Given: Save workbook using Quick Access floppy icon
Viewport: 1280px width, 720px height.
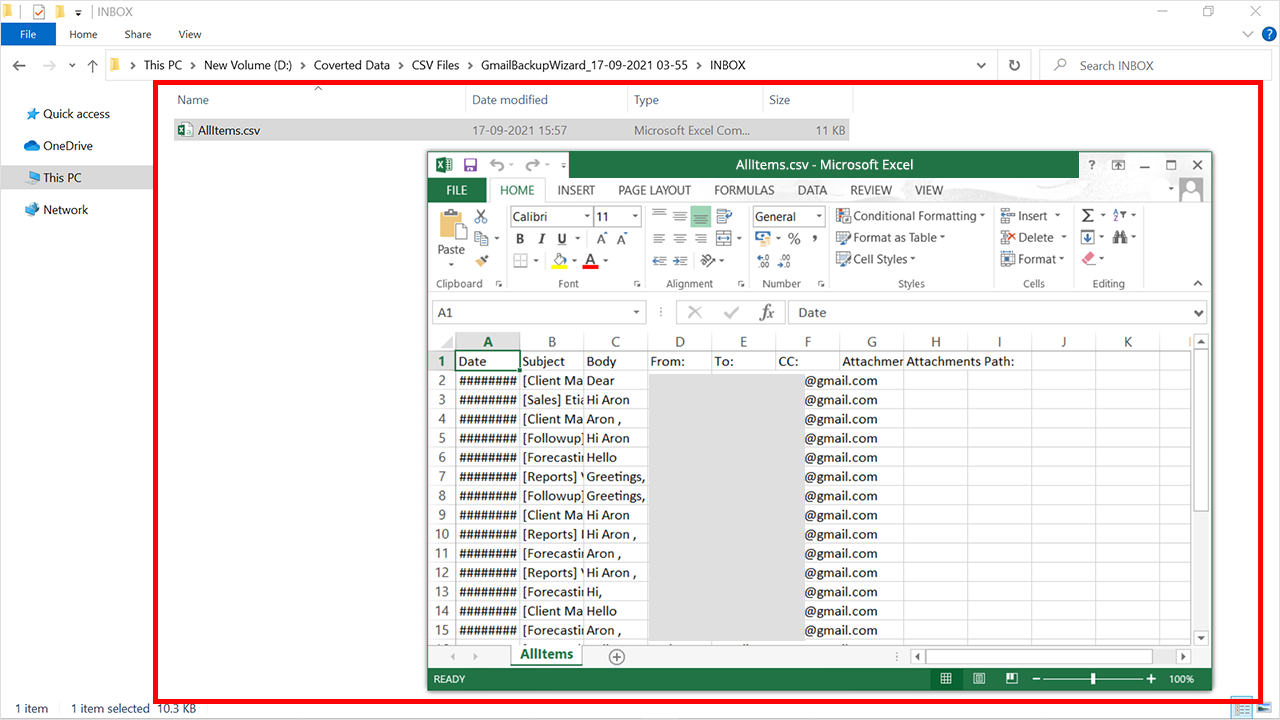Looking at the screenshot, I should pyautogui.click(x=470, y=165).
